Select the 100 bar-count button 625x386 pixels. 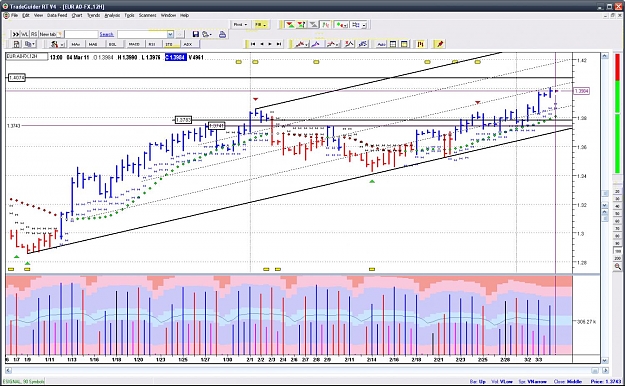tap(617, 251)
